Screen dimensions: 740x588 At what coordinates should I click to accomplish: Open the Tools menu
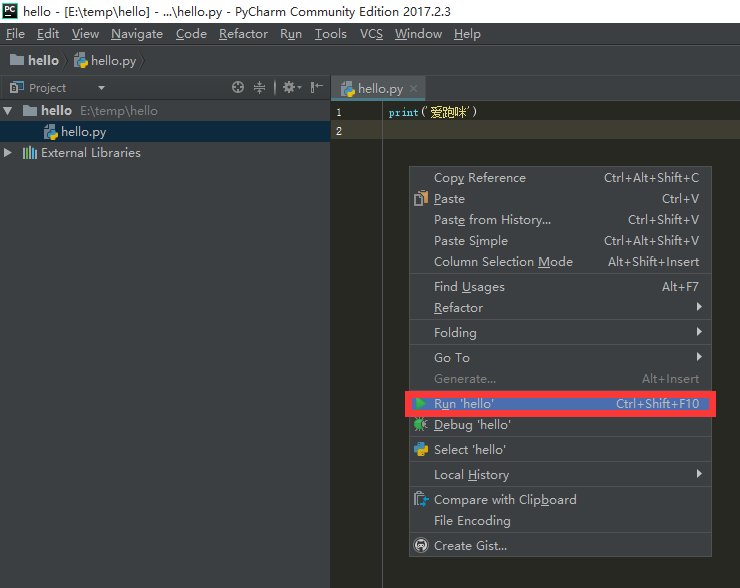pyautogui.click(x=331, y=34)
